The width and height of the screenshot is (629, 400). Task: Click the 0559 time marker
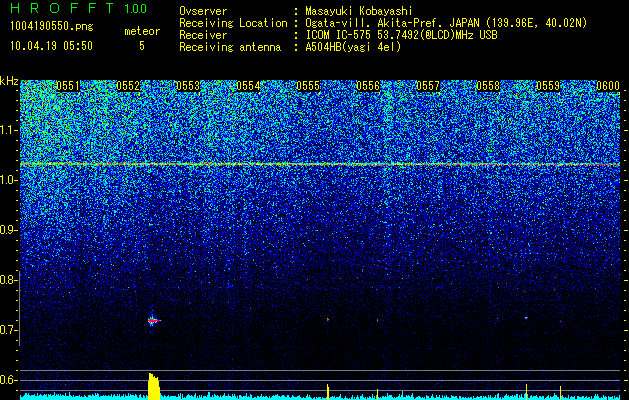[548, 86]
